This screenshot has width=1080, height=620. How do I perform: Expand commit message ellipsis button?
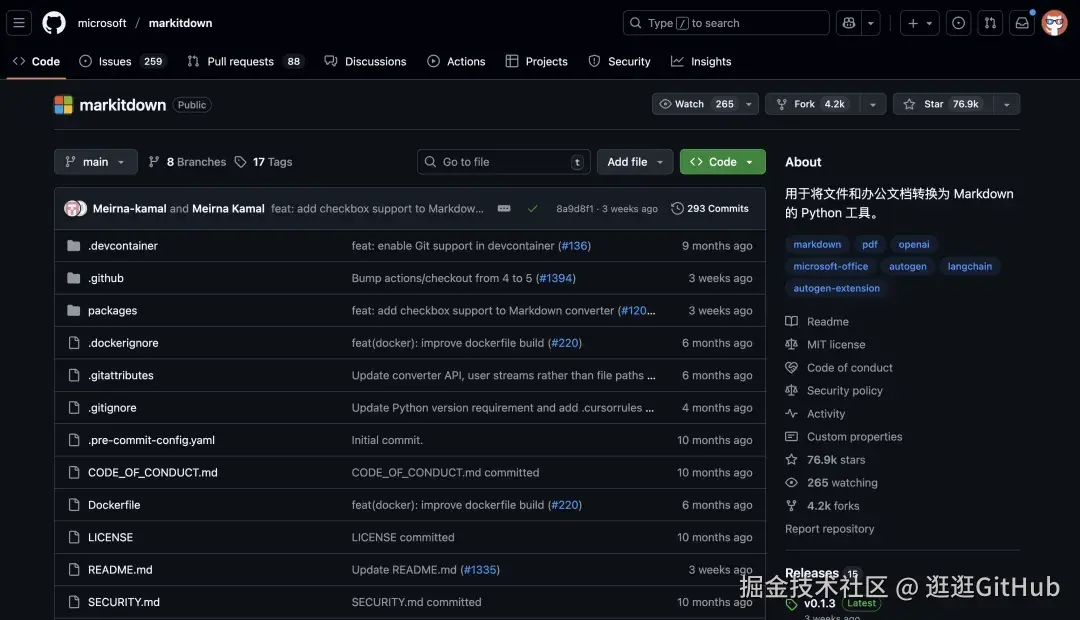(x=504, y=209)
